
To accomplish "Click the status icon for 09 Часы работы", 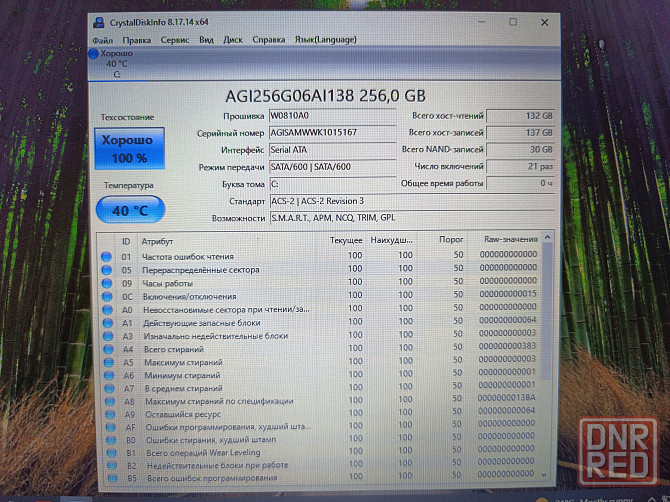I will coord(107,283).
